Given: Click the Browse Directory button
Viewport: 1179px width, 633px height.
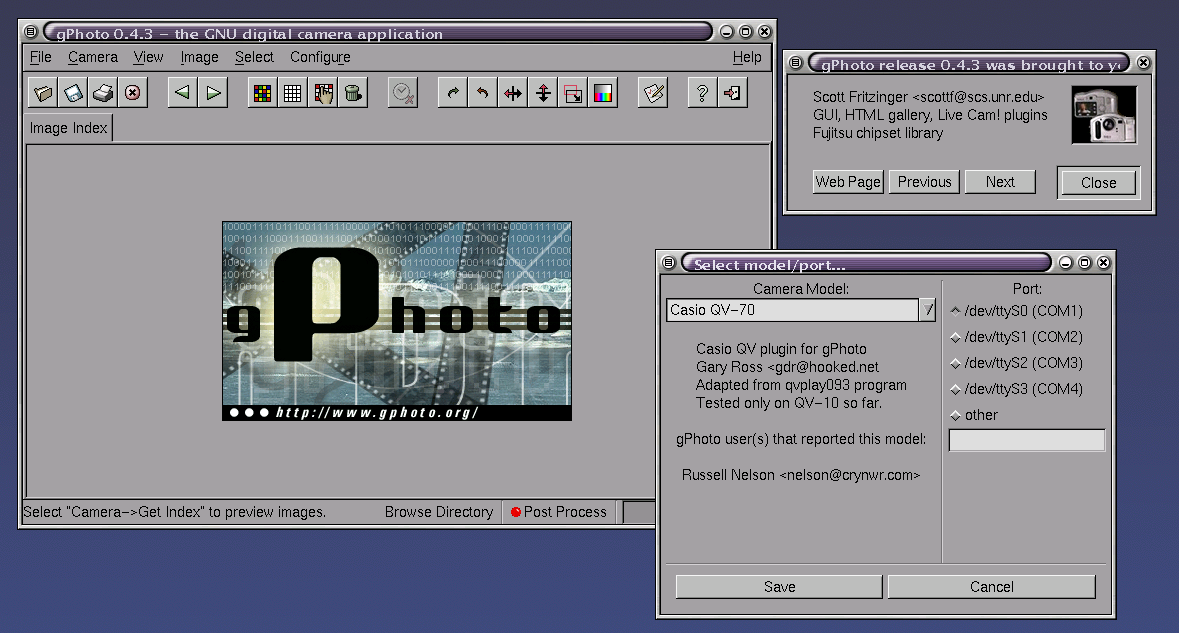Looking at the screenshot, I should (x=439, y=512).
